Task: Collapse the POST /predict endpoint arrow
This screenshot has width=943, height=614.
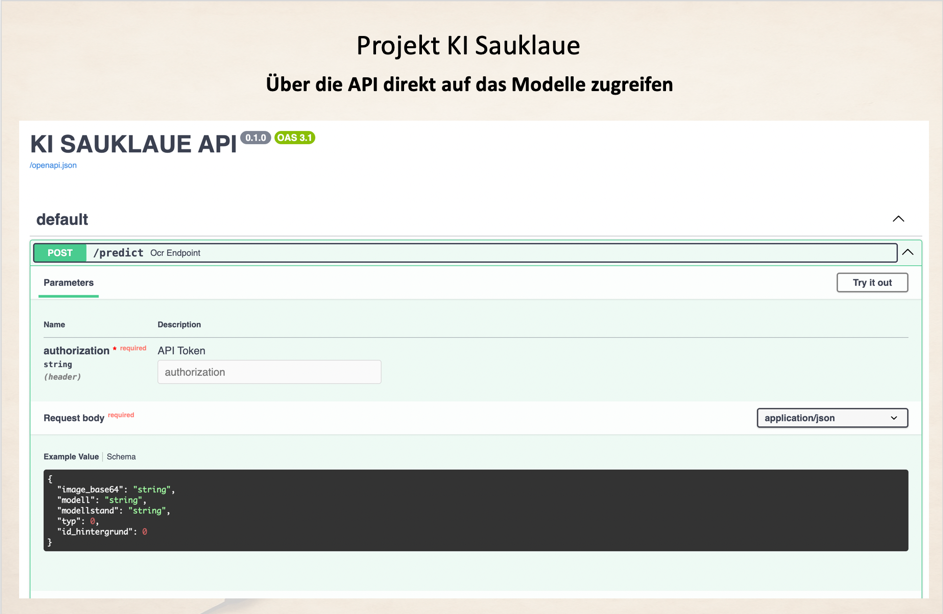Action: [x=908, y=253]
